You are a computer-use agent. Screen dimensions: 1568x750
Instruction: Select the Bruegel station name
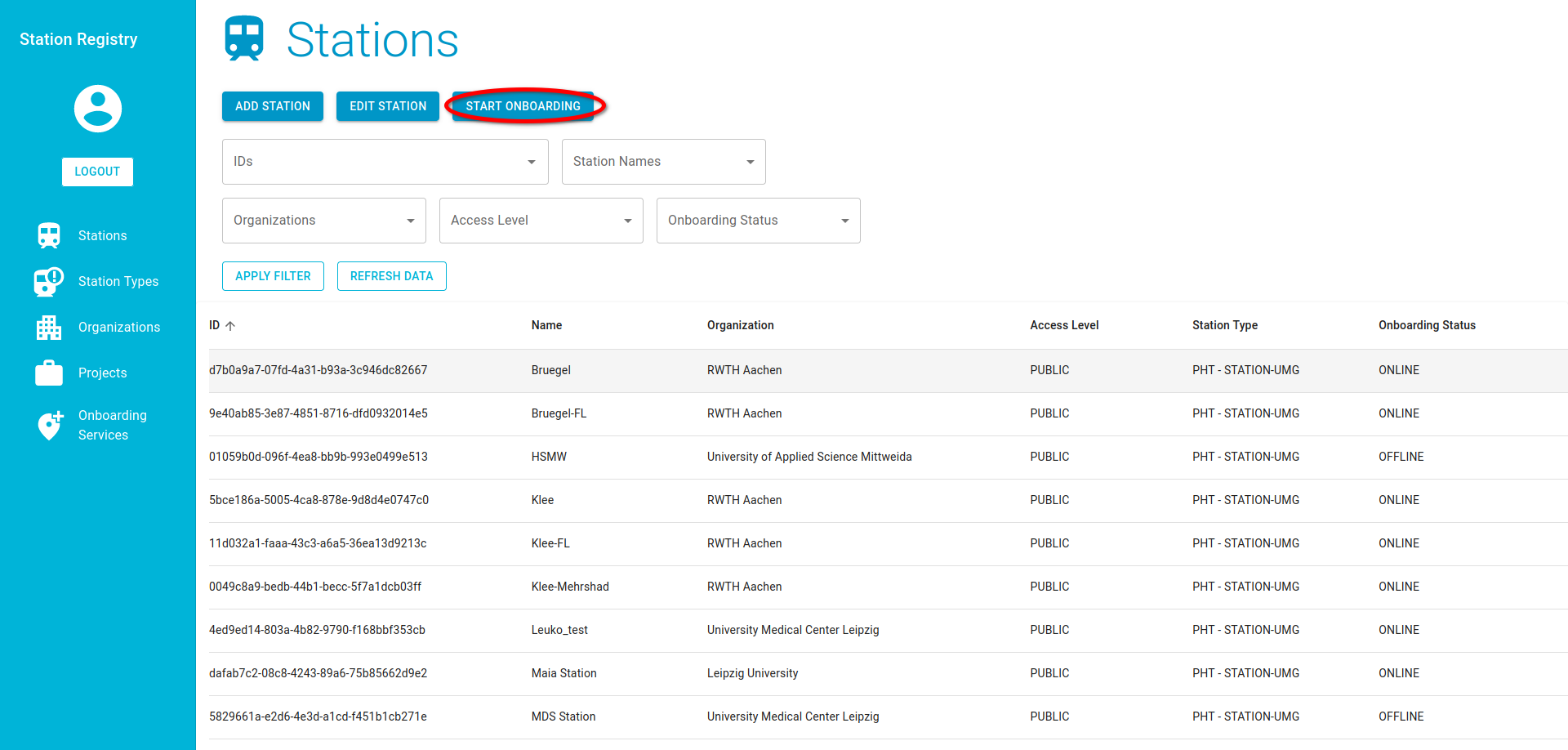tap(550, 370)
